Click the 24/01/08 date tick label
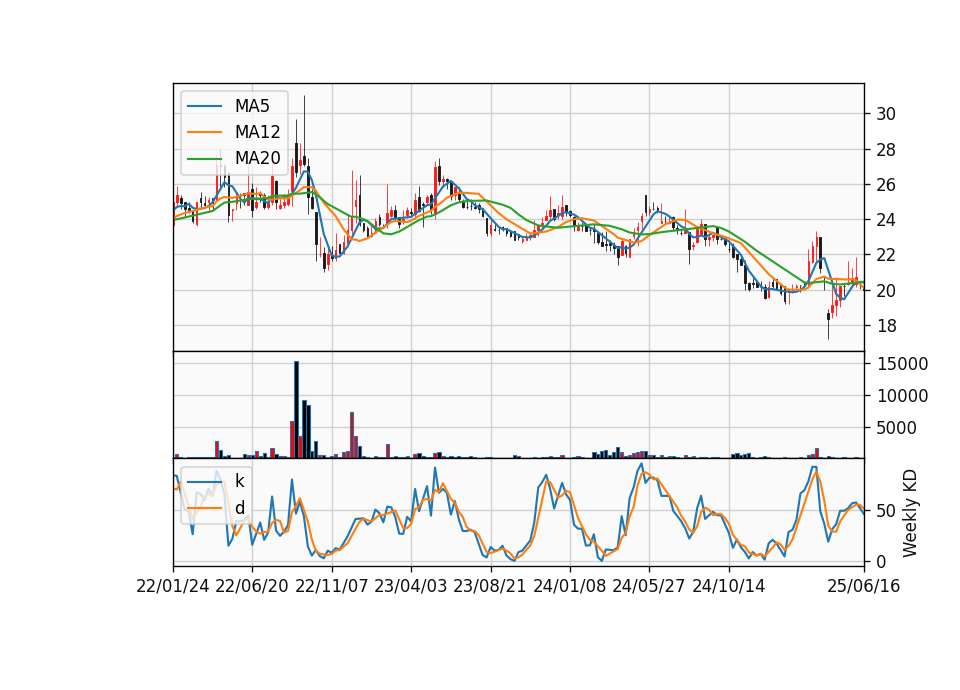Image resolution: width=960 pixels, height=690 pixels. (569, 587)
